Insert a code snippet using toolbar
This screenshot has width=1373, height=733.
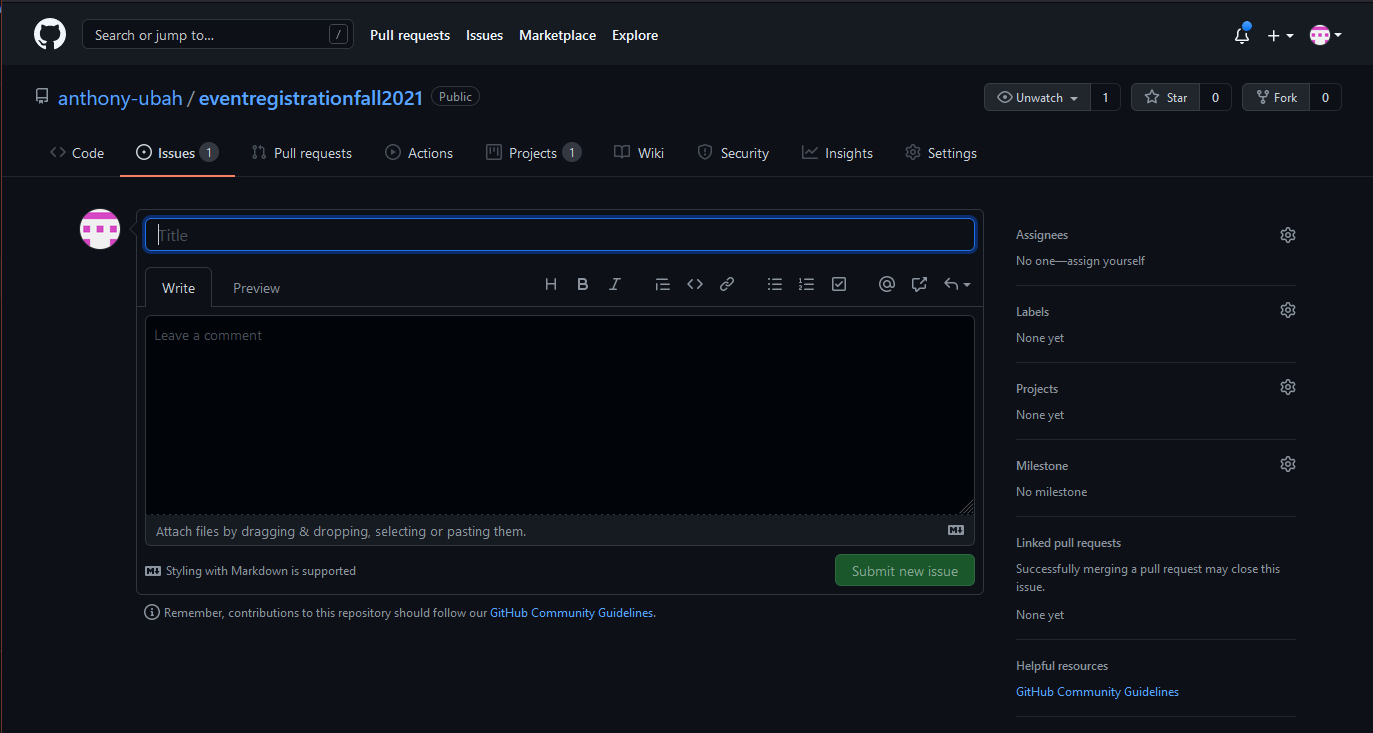click(x=695, y=285)
